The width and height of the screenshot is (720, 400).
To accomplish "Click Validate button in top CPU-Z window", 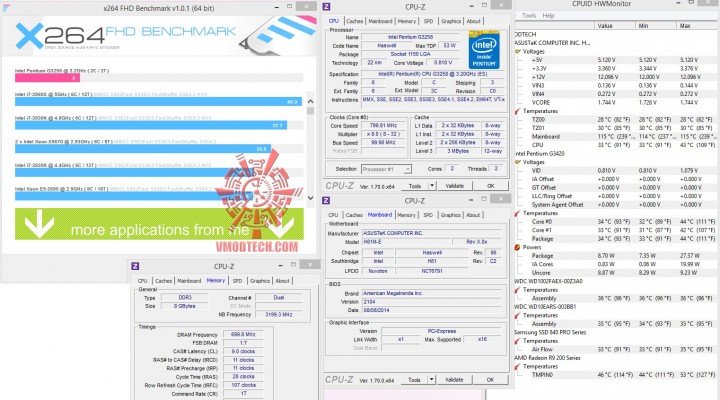I will tap(455, 186).
